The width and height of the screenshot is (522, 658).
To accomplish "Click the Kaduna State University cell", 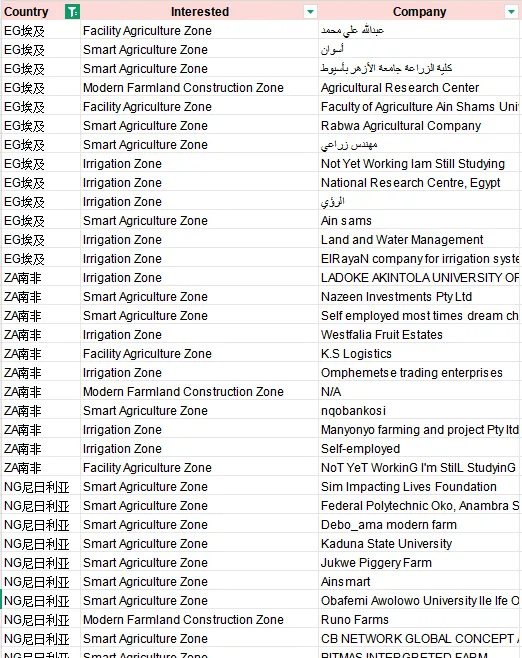I will tap(419, 544).
